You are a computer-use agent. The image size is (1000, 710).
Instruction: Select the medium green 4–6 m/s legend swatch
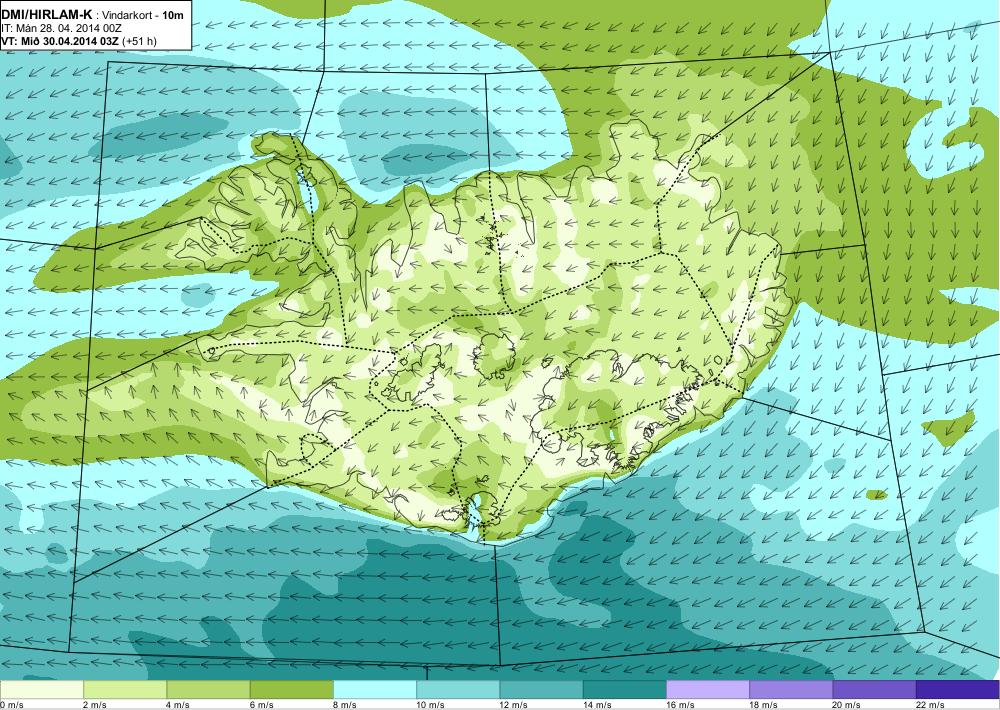pyautogui.click(x=209, y=690)
